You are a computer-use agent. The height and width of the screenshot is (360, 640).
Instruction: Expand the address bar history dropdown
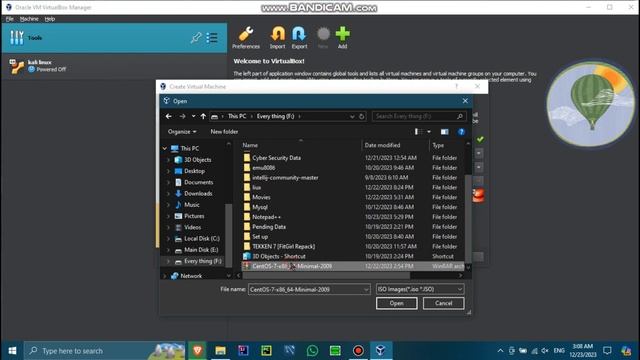click(x=352, y=116)
